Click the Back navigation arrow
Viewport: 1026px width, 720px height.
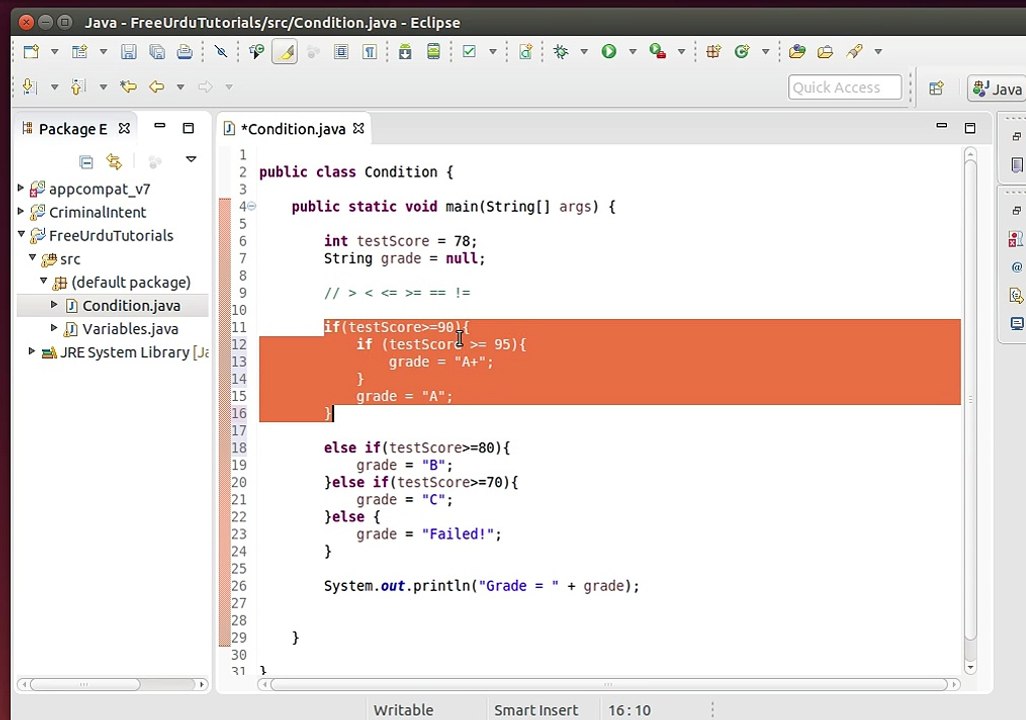click(156, 86)
